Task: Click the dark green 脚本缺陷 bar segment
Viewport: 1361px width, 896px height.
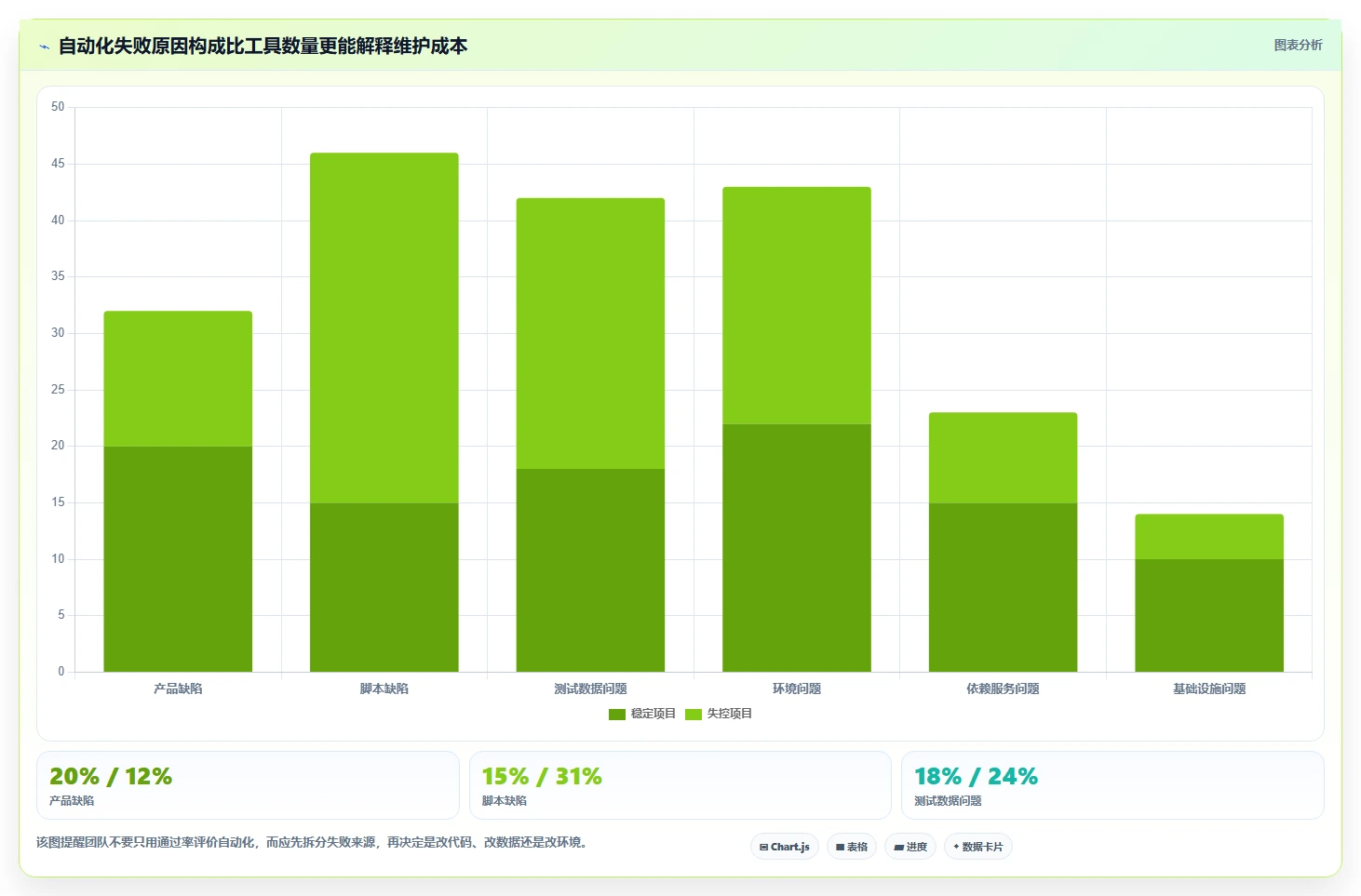Action: click(384, 587)
